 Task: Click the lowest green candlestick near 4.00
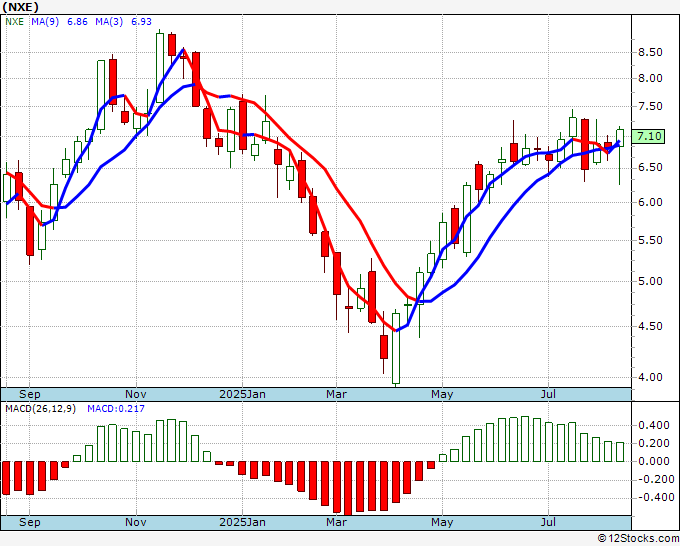point(396,349)
